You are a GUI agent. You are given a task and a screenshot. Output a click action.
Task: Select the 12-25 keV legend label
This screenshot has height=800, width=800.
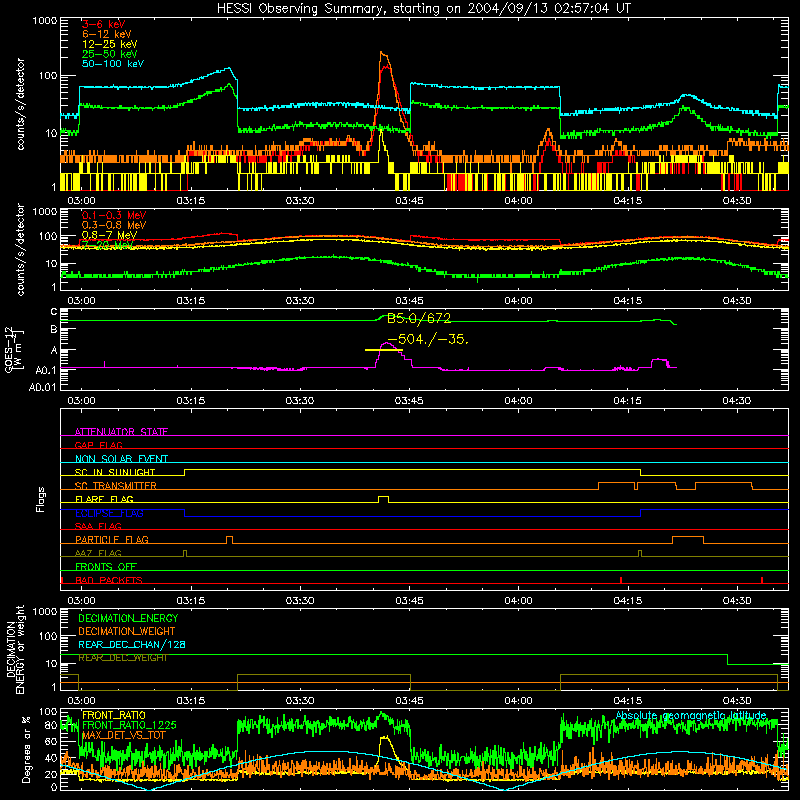coord(109,44)
